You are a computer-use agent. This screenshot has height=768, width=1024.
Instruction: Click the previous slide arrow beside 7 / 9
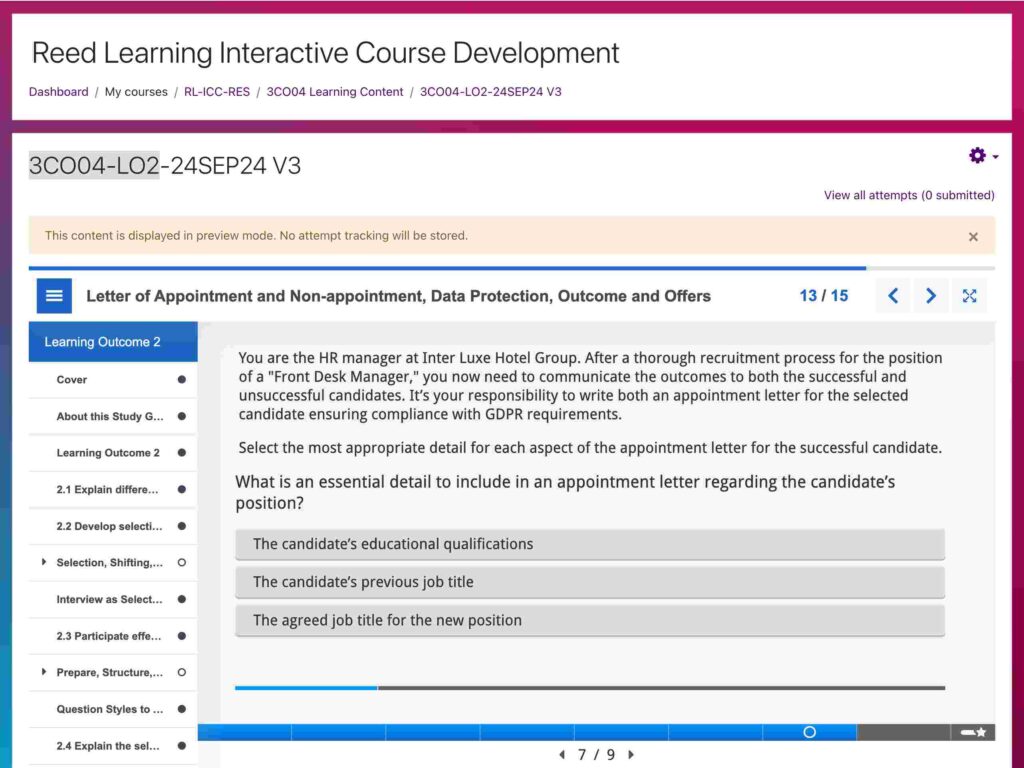(561, 755)
